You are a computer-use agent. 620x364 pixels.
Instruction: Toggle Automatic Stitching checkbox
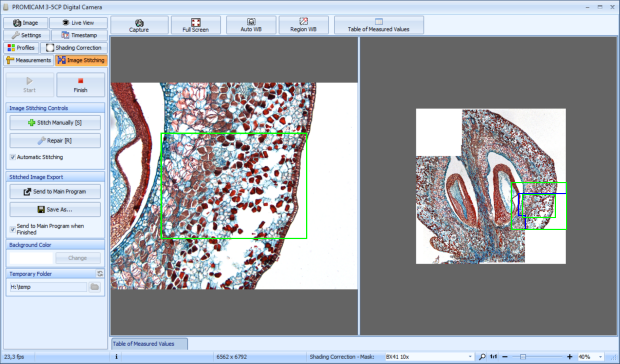pyautogui.click(x=13, y=157)
